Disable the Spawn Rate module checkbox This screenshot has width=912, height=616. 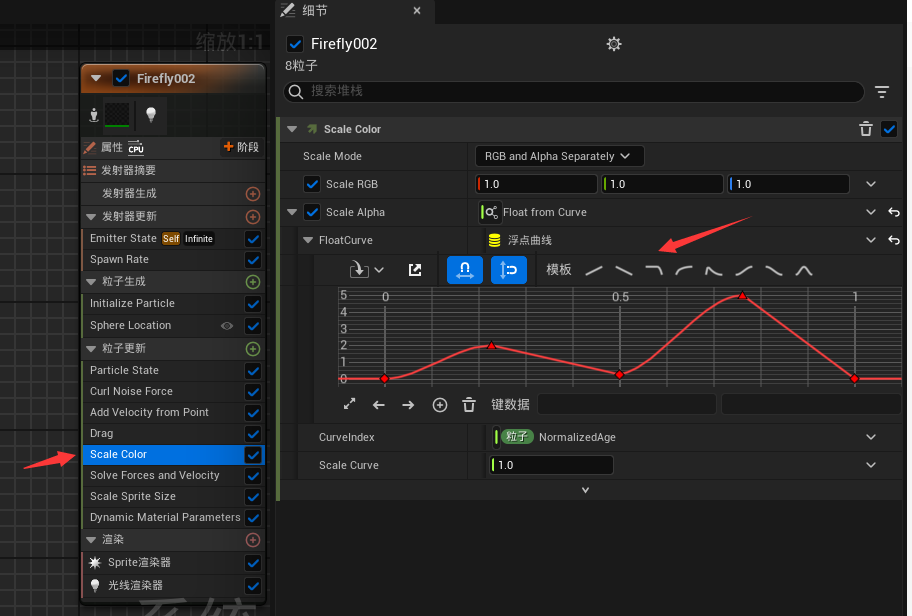coord(253,260)
